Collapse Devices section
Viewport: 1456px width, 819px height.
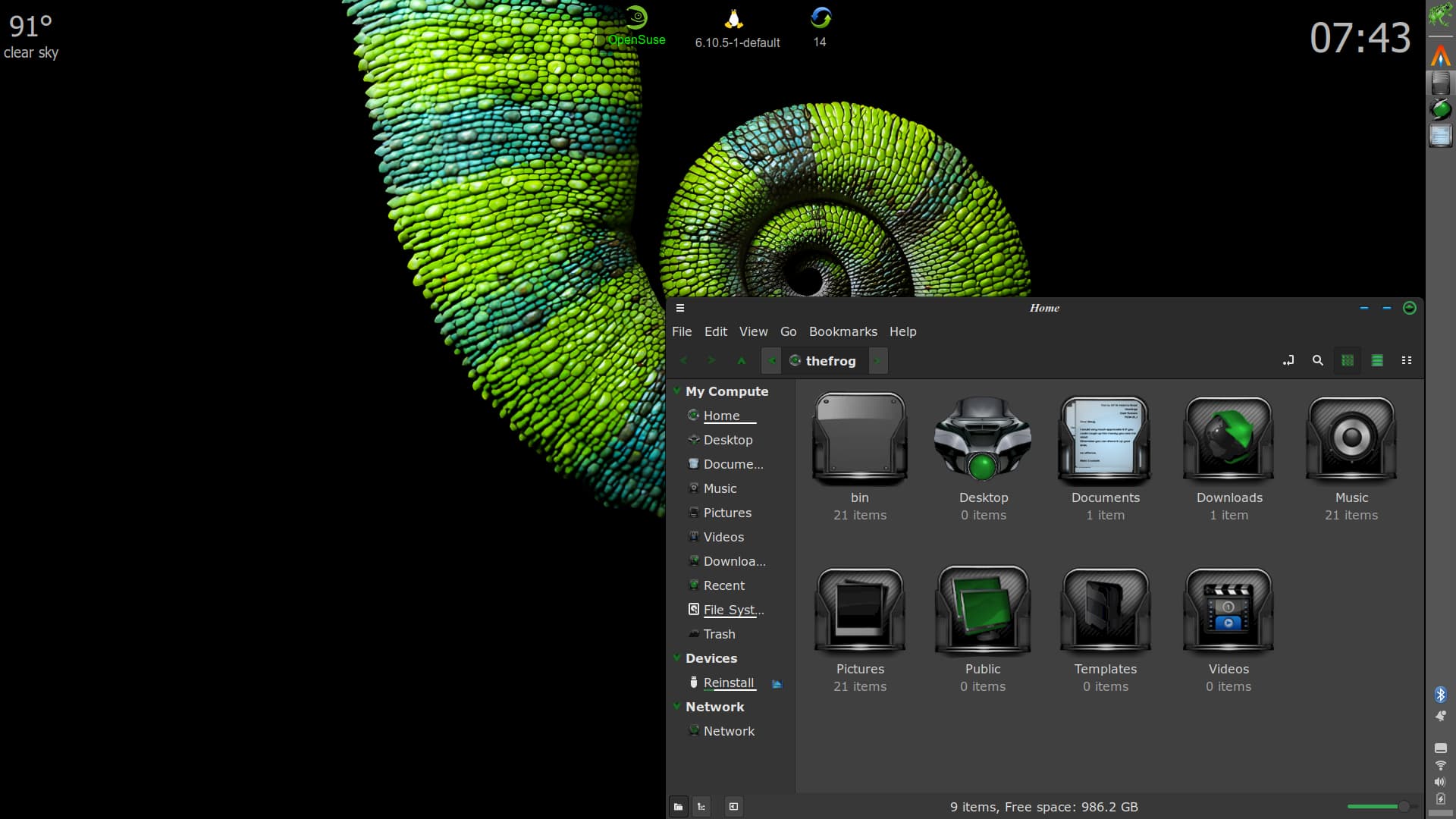point(677,657)
